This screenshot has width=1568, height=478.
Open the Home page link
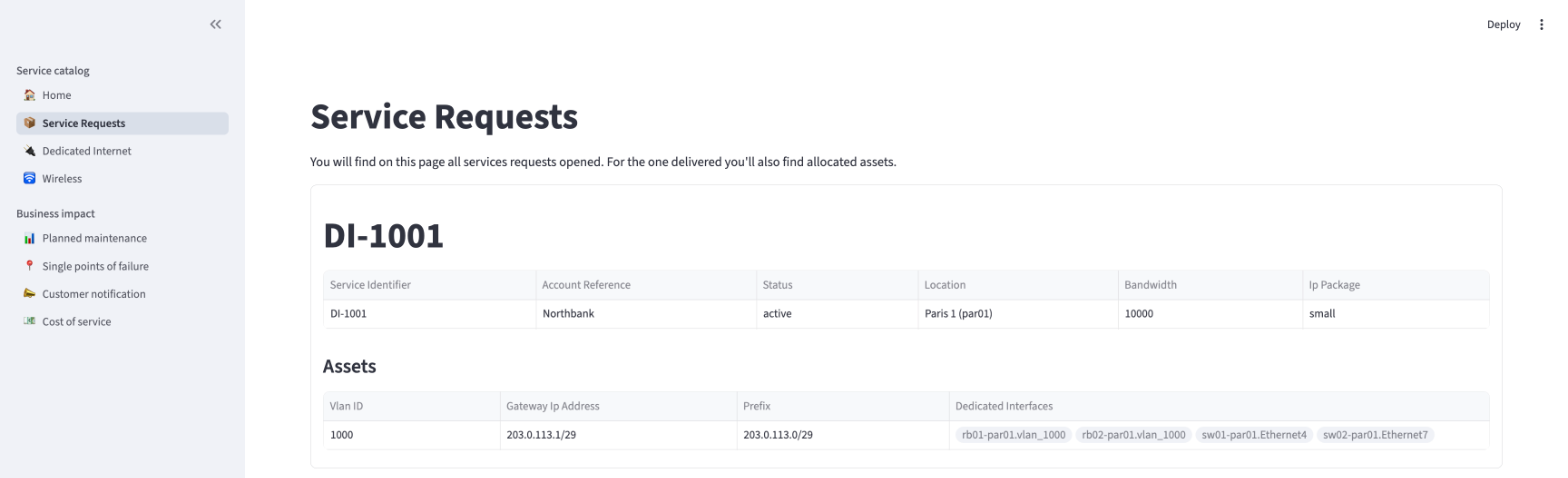(122, 95)
